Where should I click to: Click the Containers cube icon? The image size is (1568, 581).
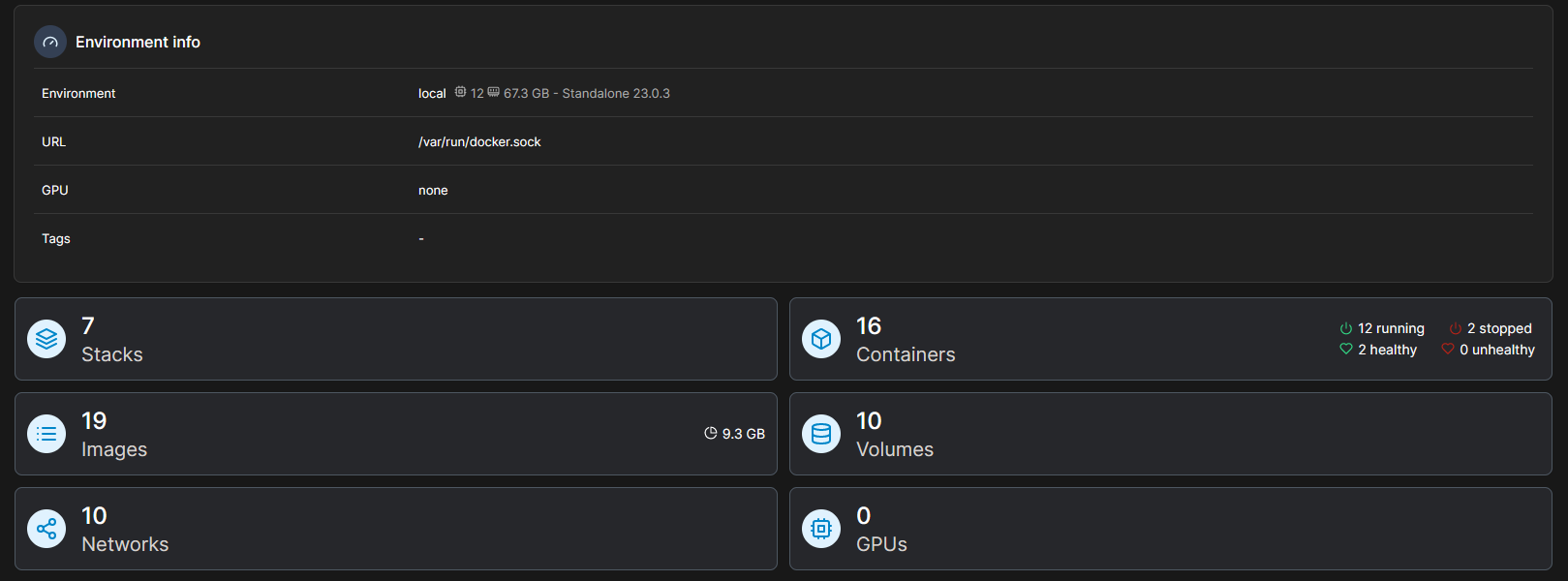click(821, 339)
